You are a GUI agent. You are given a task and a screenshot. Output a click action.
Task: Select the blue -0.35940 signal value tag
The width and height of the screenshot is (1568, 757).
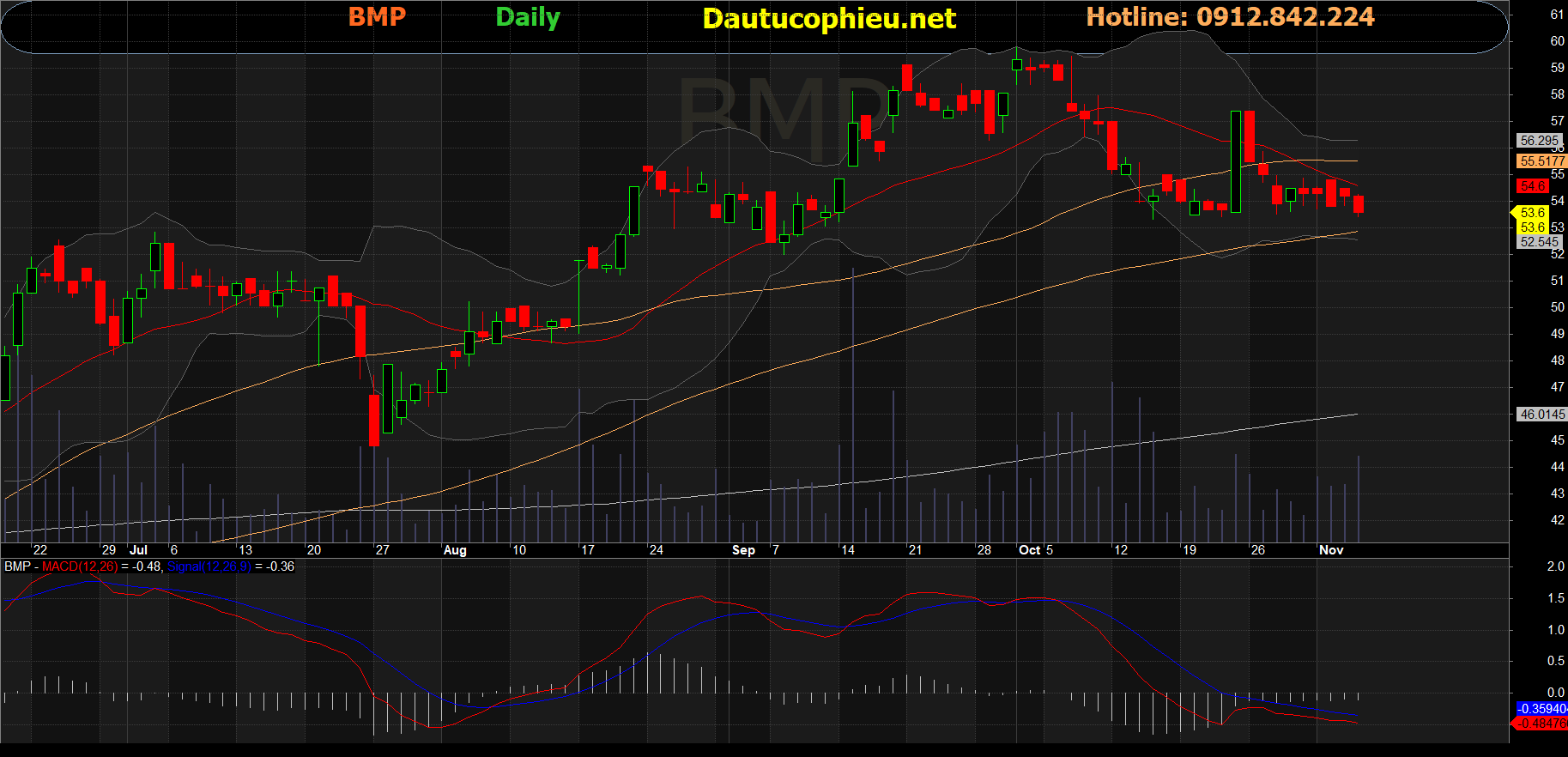(x=1541, y=709)
